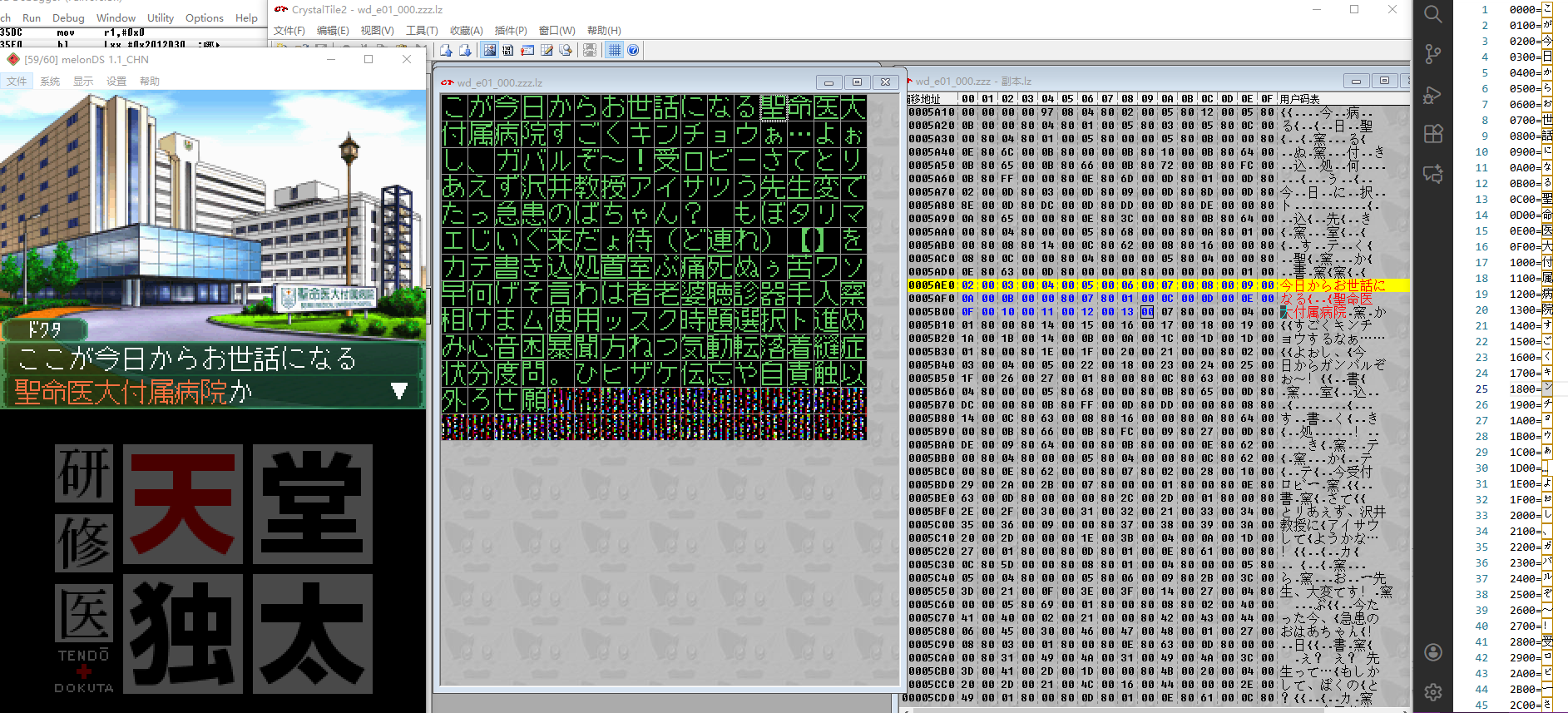Open CrystalTile2 help via blue question icon
This screenshot has width=1568, height=713.
point(633,50)
